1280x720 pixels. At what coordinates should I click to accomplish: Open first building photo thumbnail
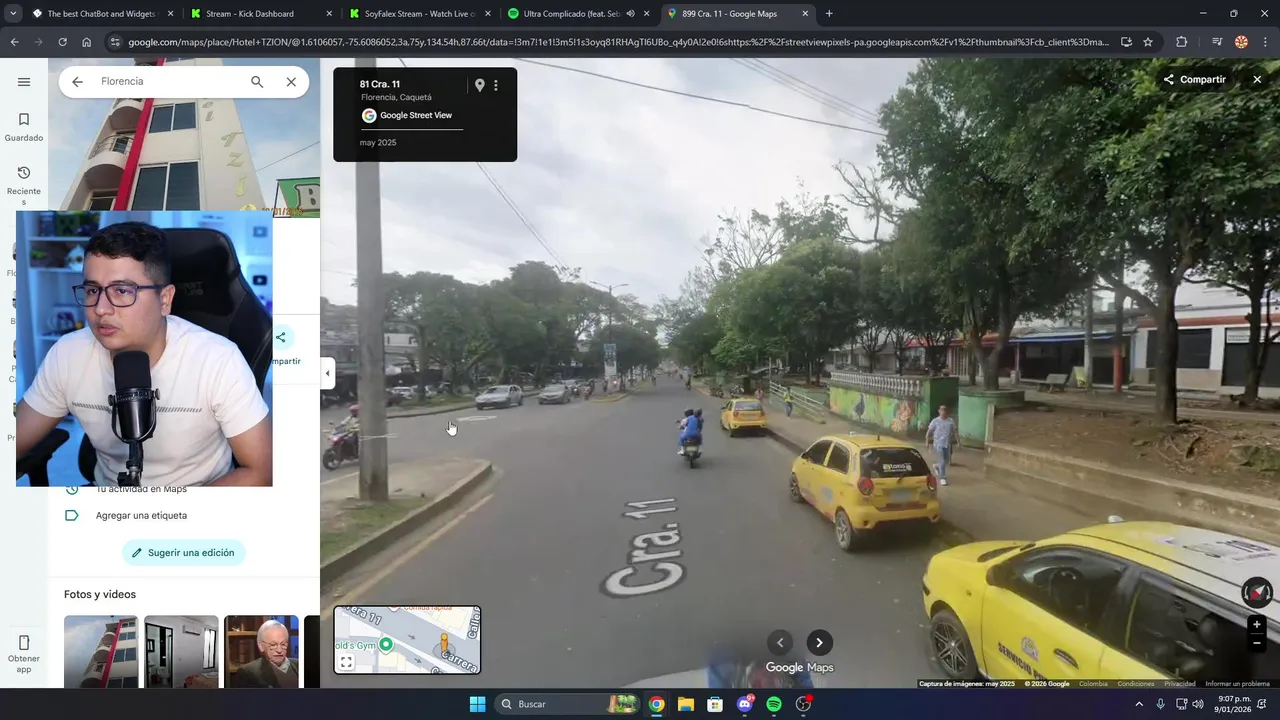pyautogui.click(x=101, y=652)
